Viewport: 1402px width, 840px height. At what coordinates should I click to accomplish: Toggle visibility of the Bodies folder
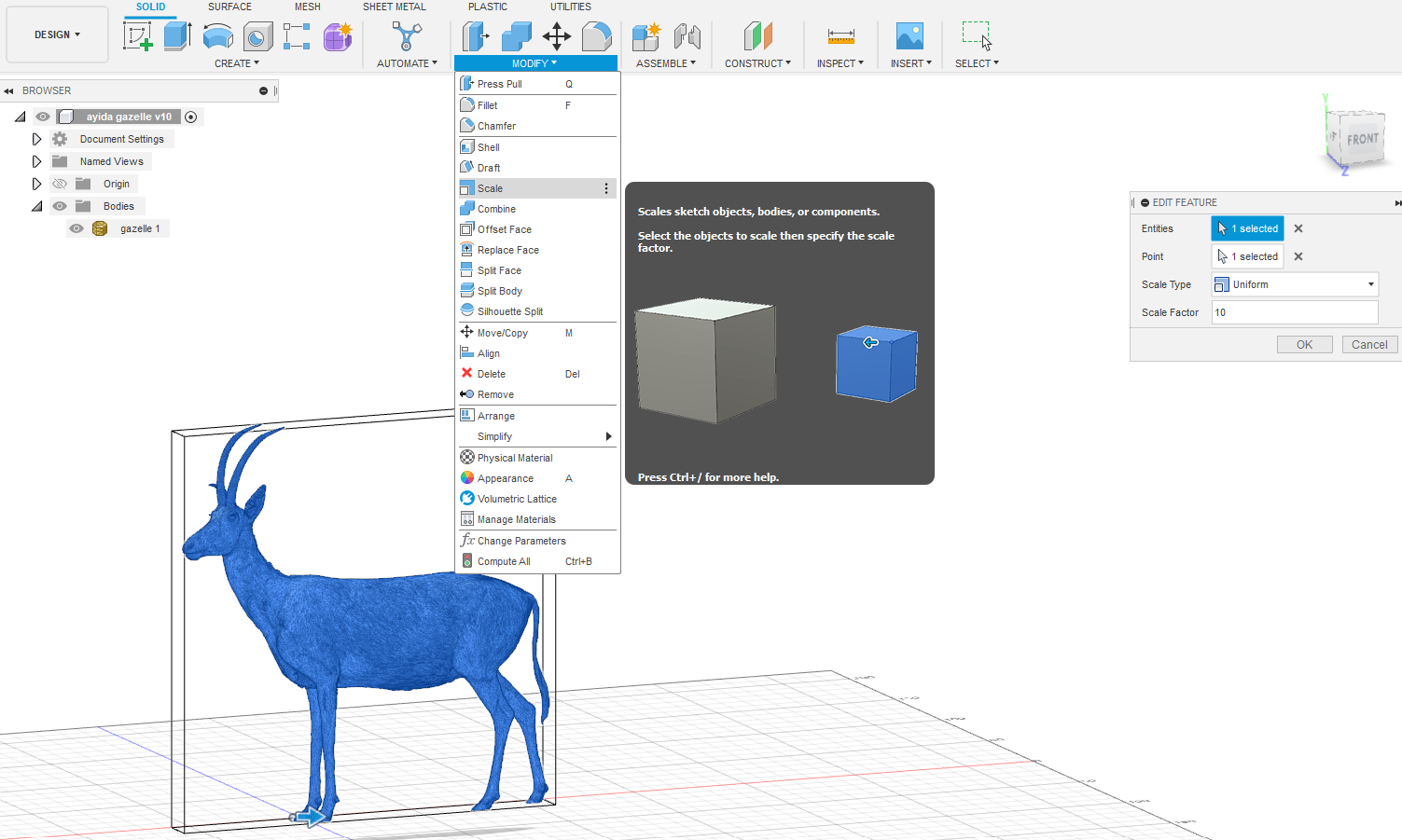pos(59,205)
